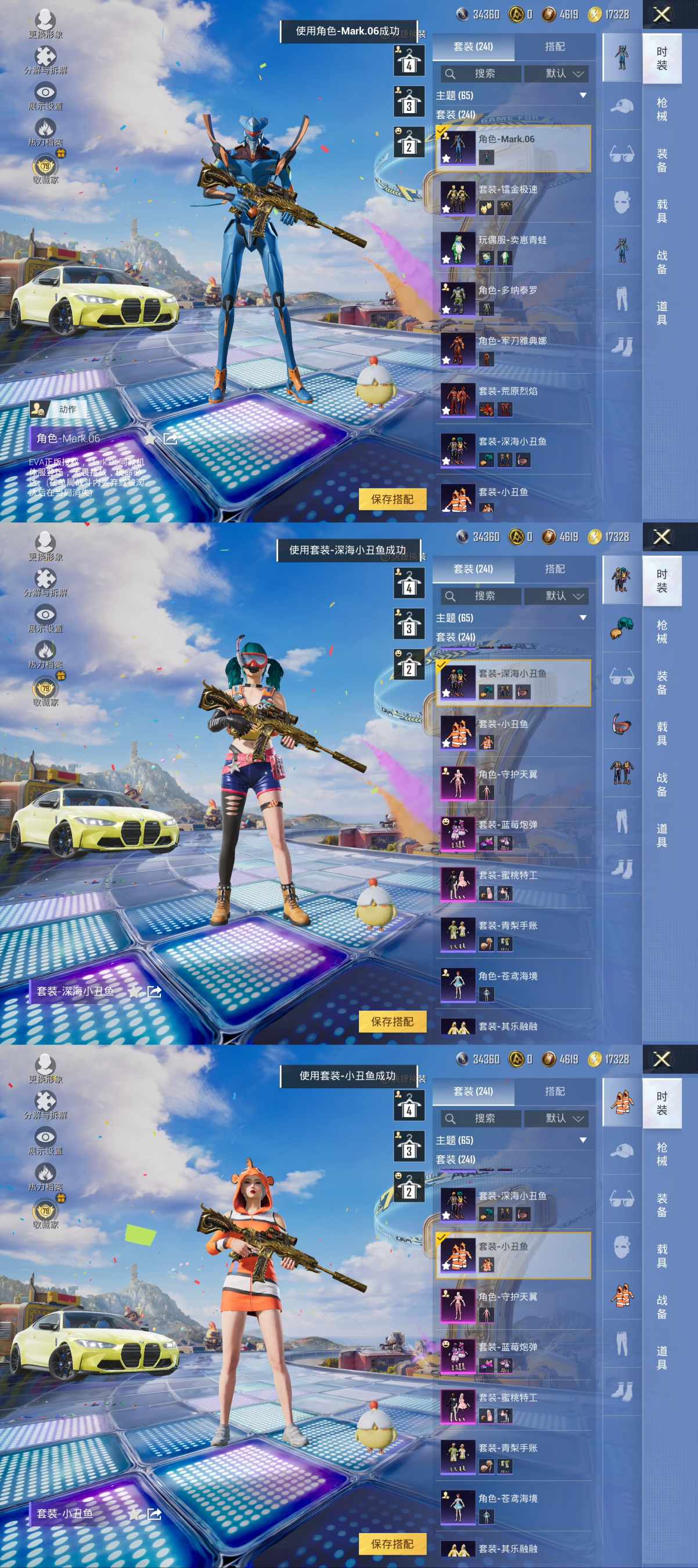This screenshot has width=698, height=1568.
Task: Select the 套装-镭金极速 outfit row
Action: click(x=513, y=198)
